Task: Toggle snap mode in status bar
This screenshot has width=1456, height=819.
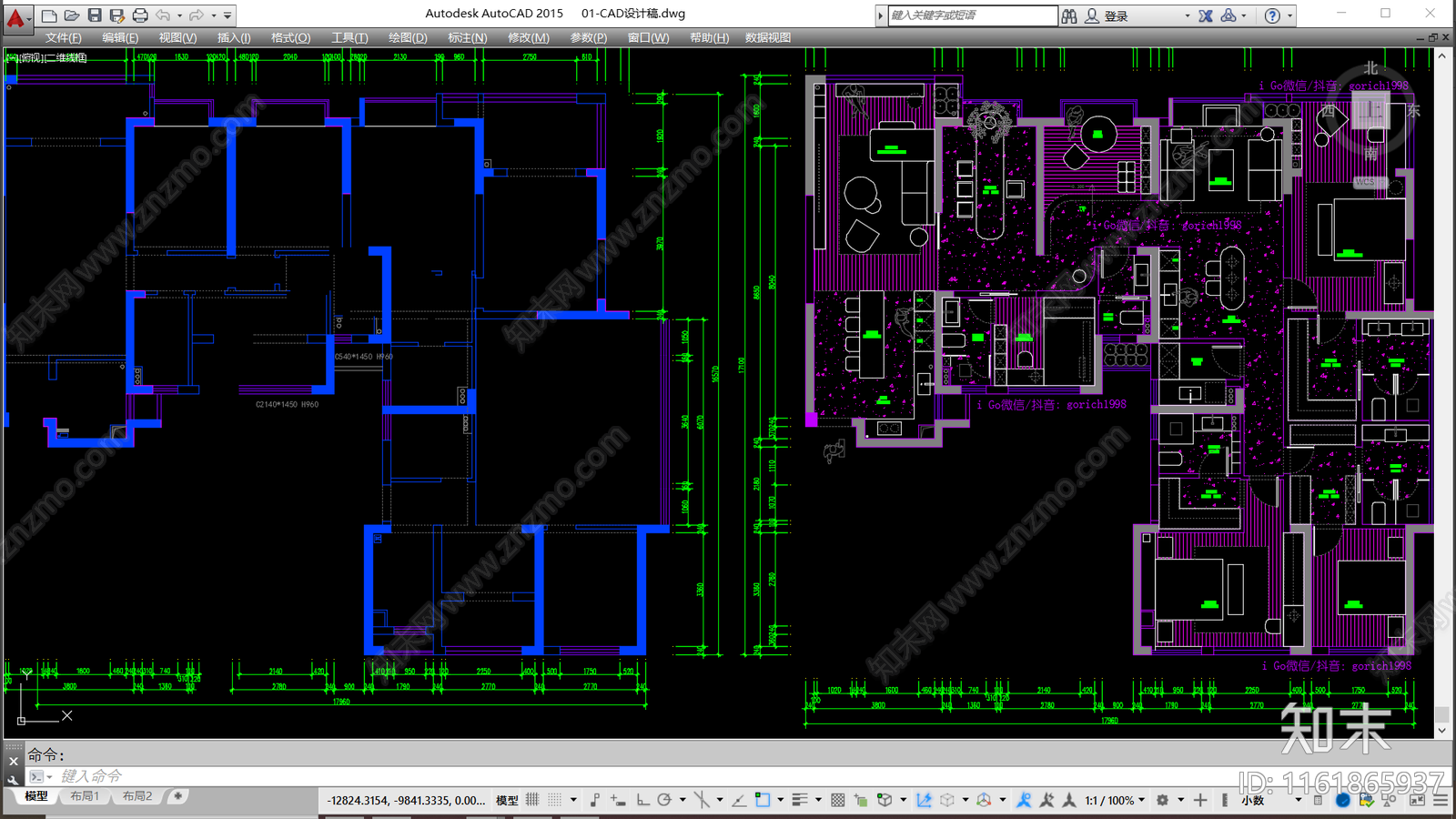Action: coord(554,800)
